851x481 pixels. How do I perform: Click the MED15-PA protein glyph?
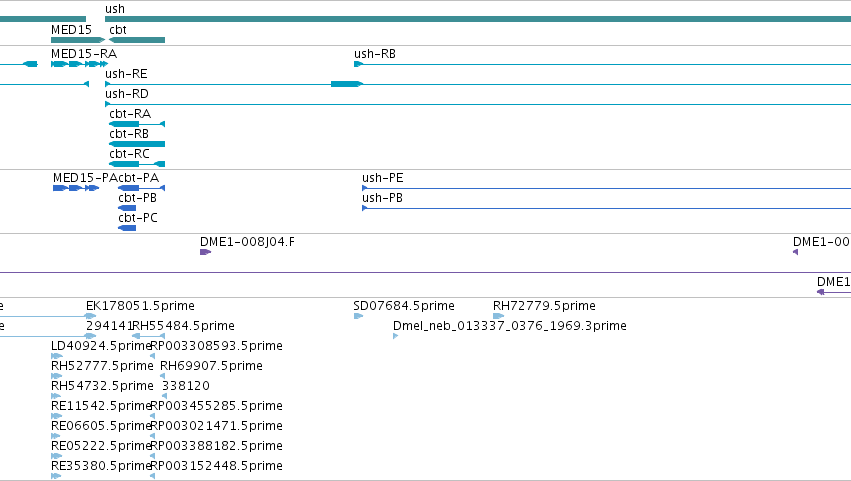coord(76,188)
